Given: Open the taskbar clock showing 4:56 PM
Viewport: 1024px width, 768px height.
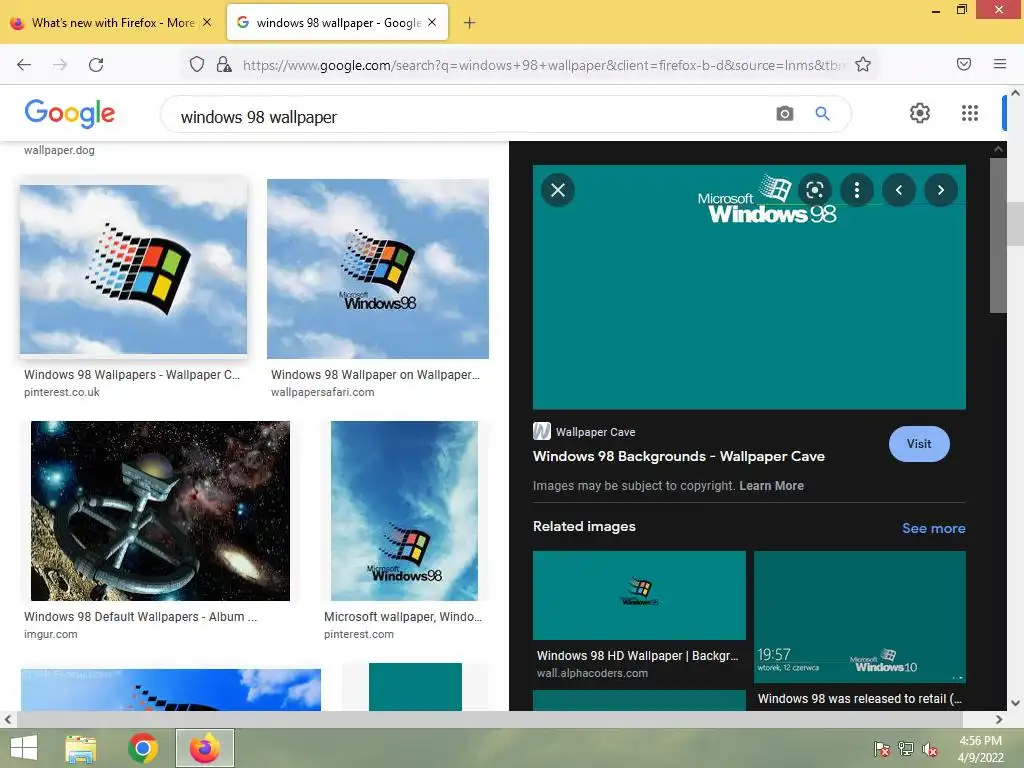Looking at the screenshot, I should [980, 749].
